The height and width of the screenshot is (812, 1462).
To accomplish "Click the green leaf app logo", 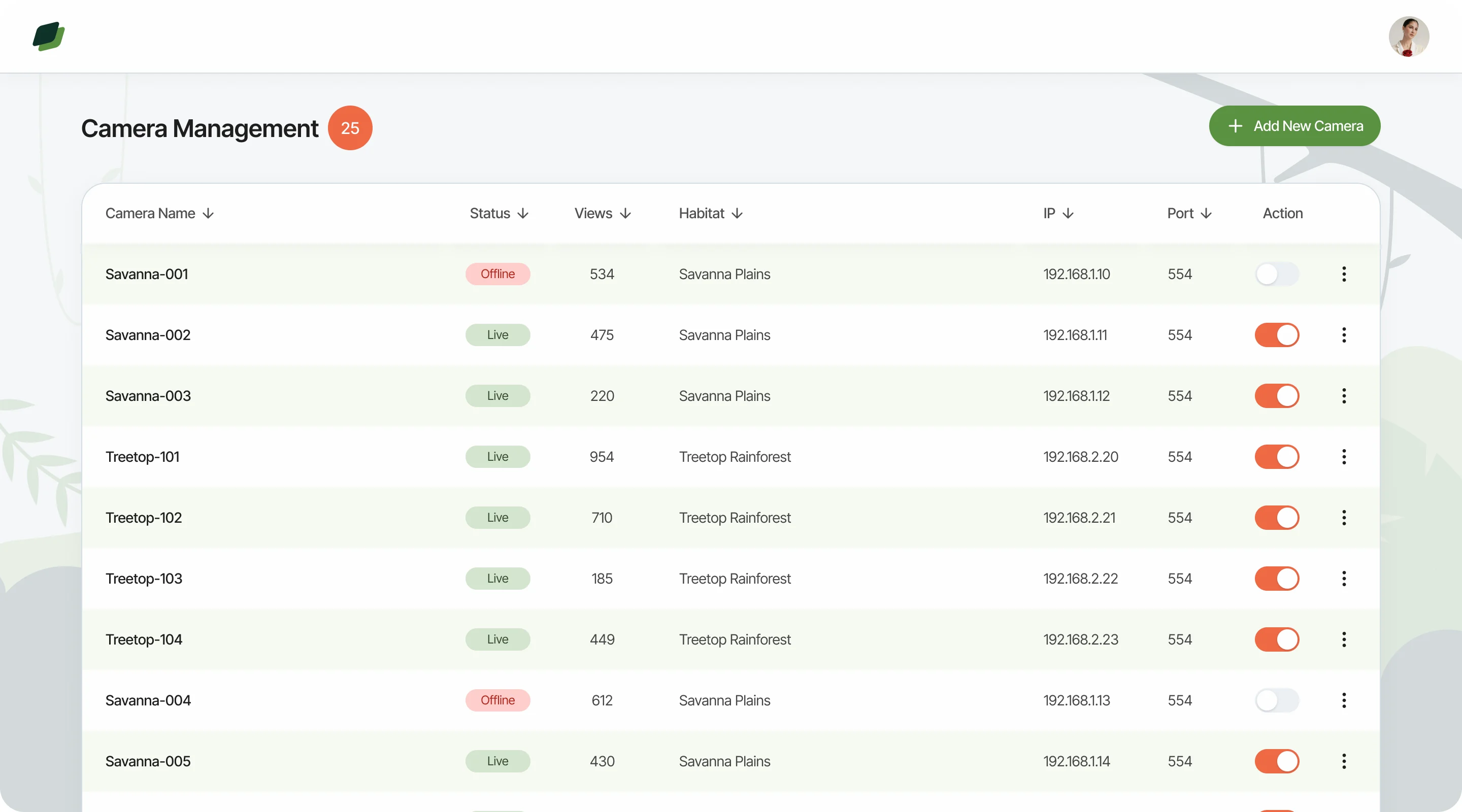I will (49, 37).
